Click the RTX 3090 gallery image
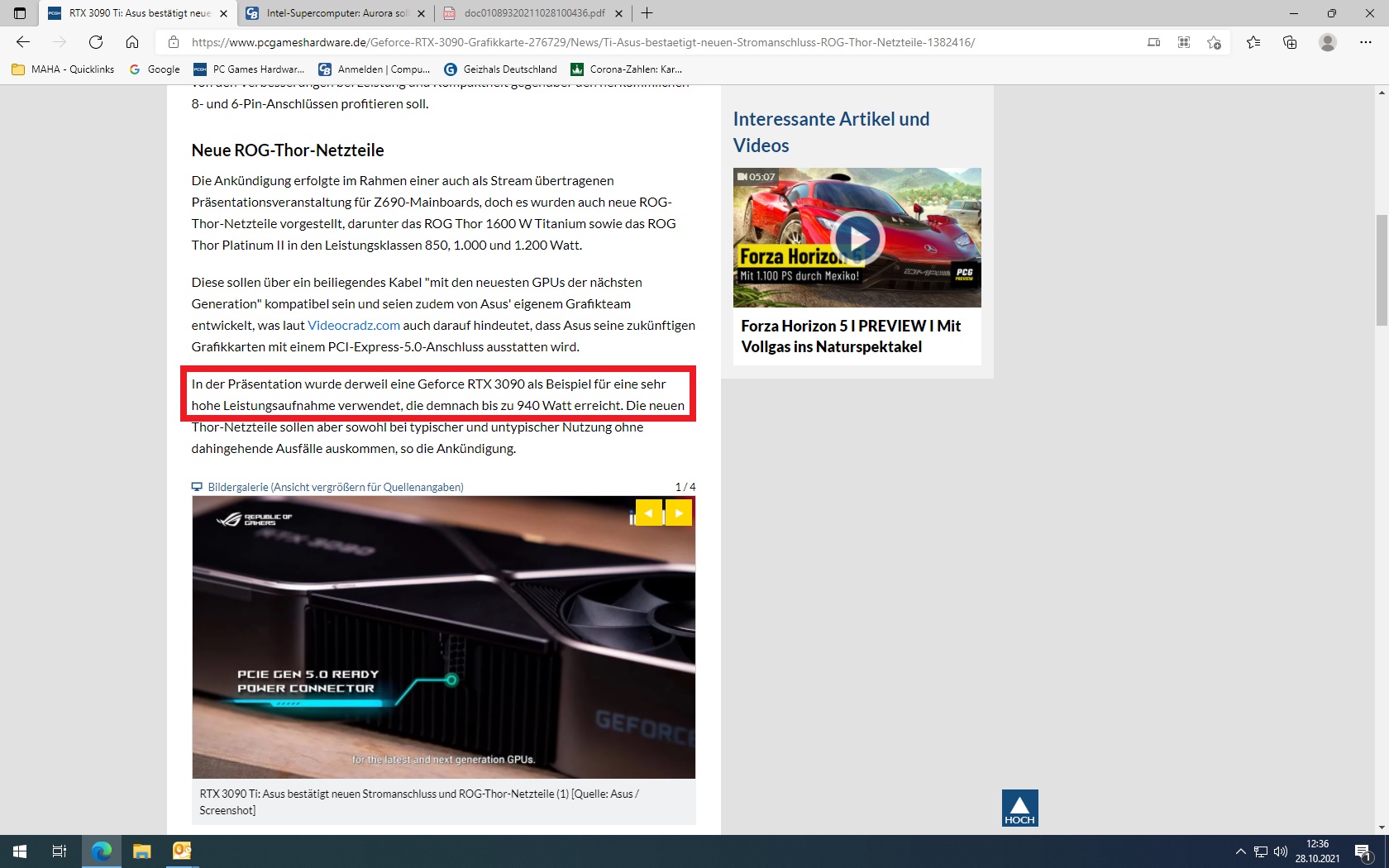1389x868 pixels. click(444, 637)
